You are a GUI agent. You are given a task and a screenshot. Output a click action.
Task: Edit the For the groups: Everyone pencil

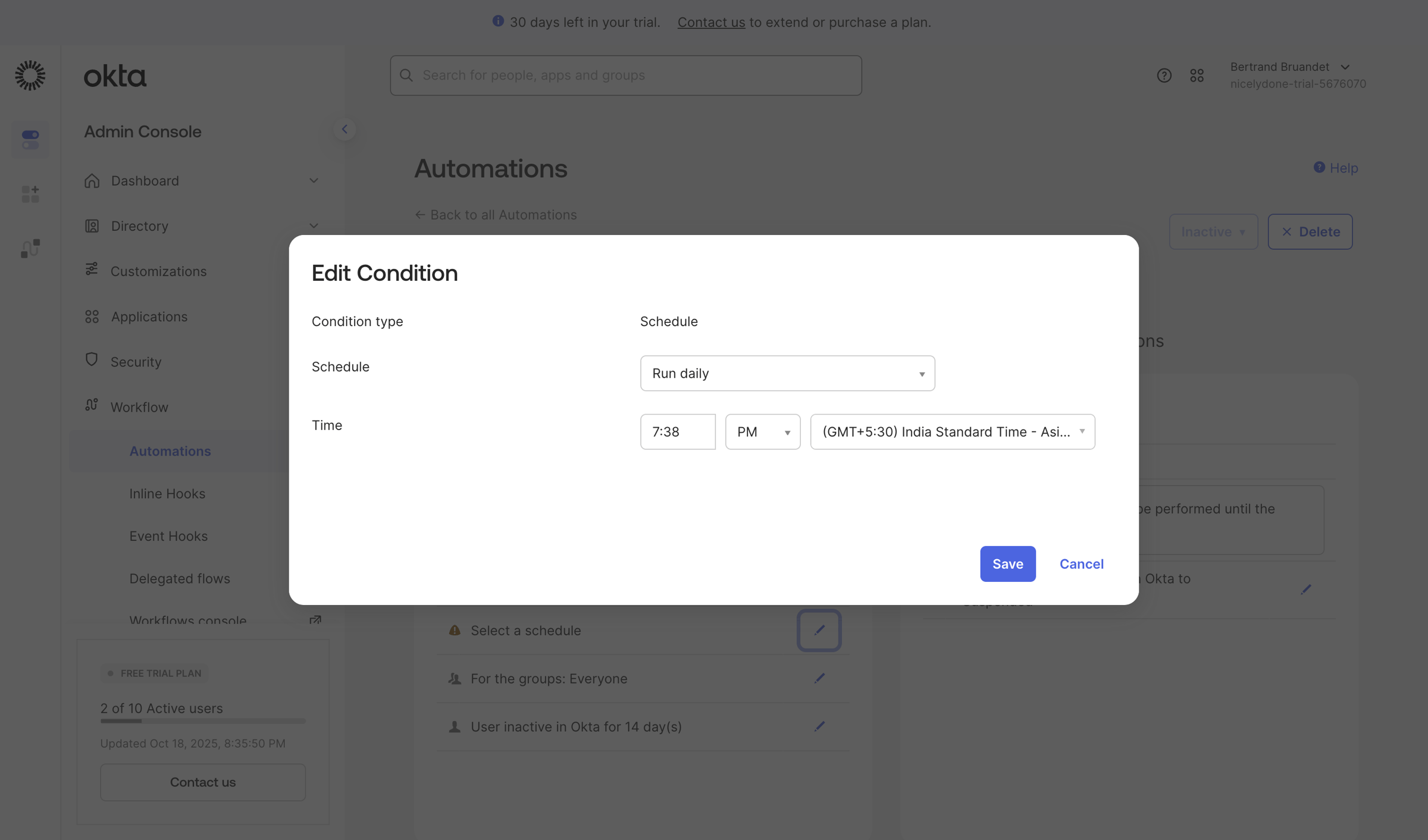819,678
